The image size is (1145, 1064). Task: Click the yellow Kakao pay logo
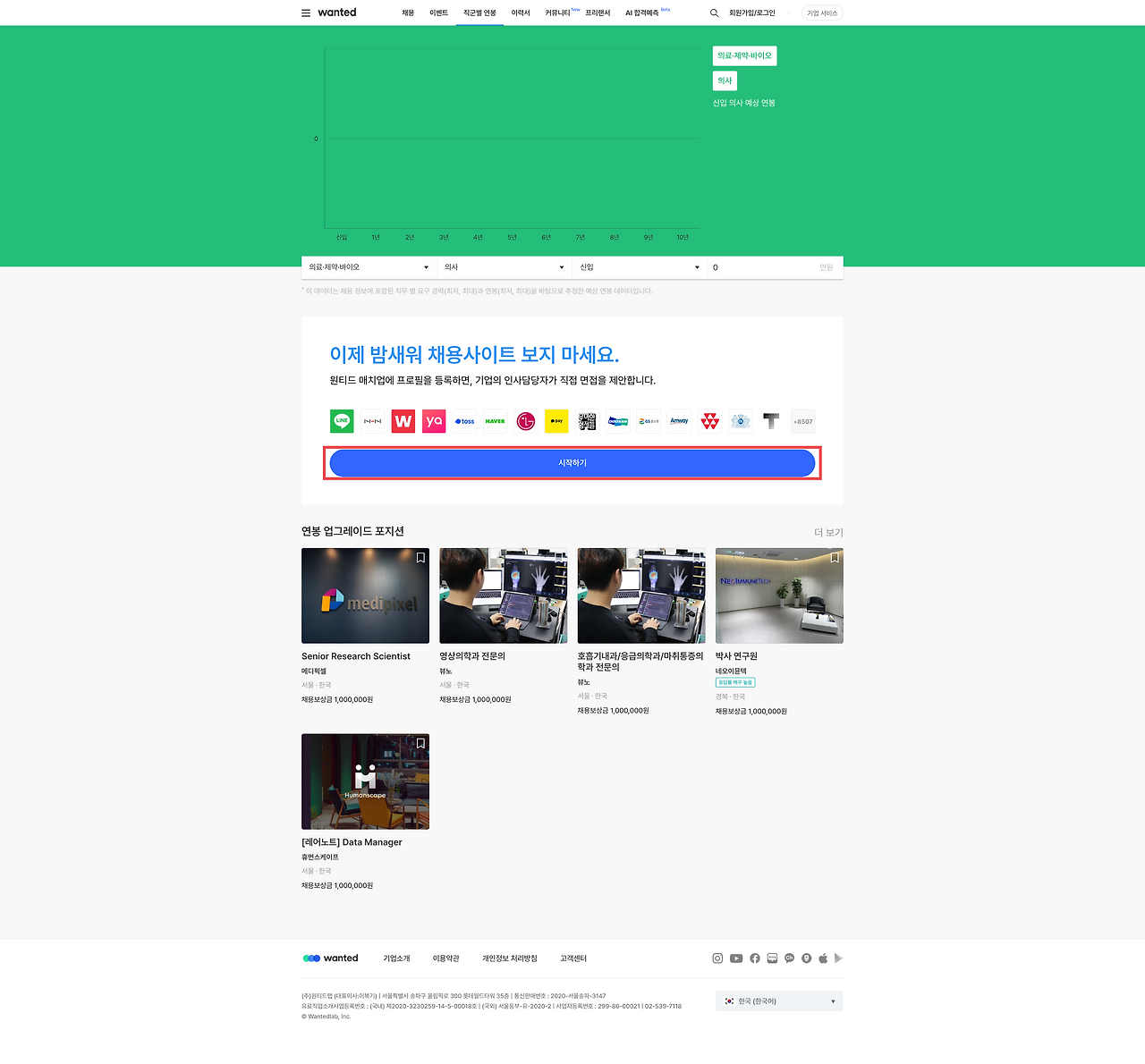556,421
